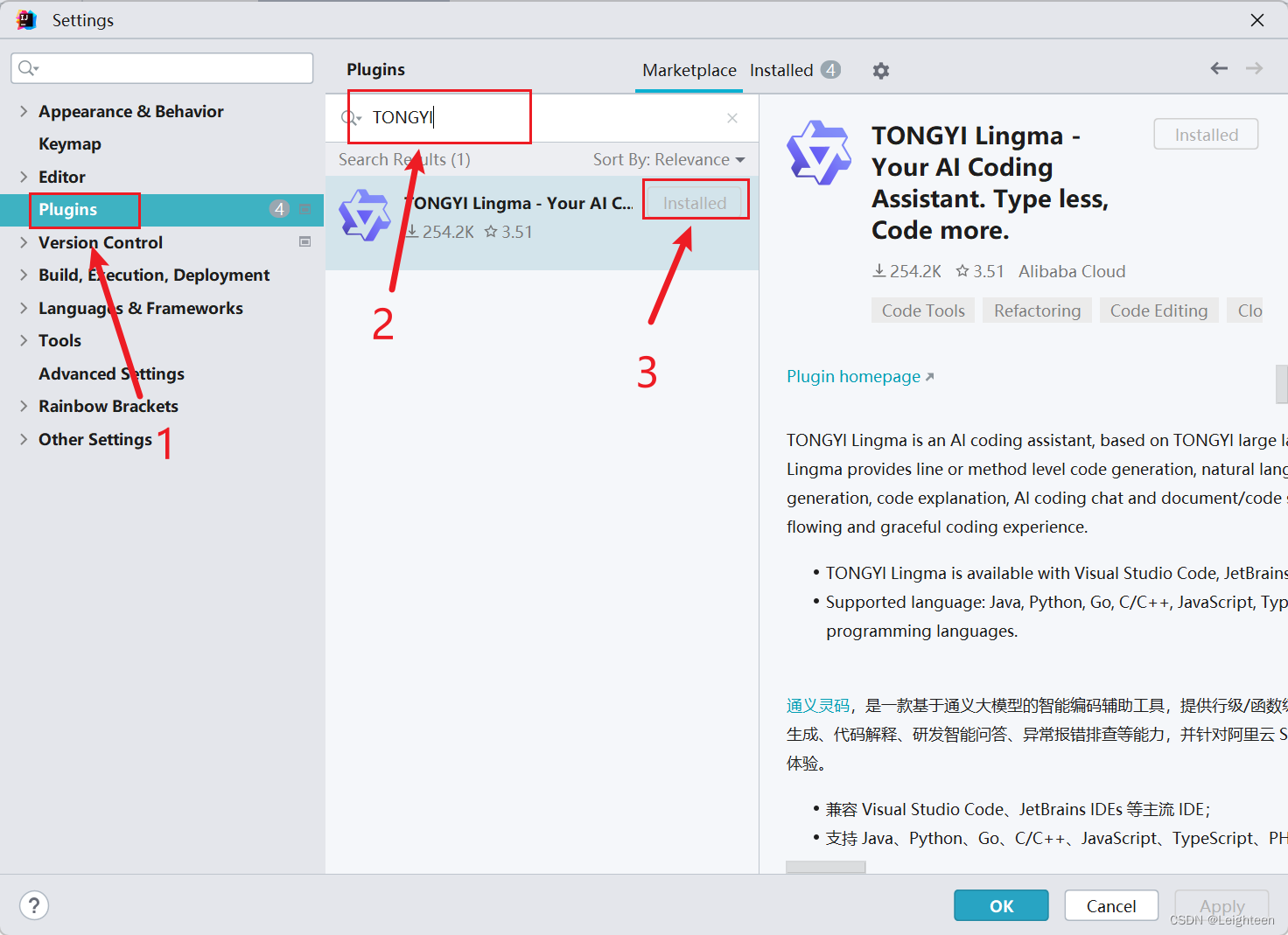The width and height of the screenshot is (1288, 935).
Task: Clear the TONGYI plugin search text
Action: click(732, 118)
